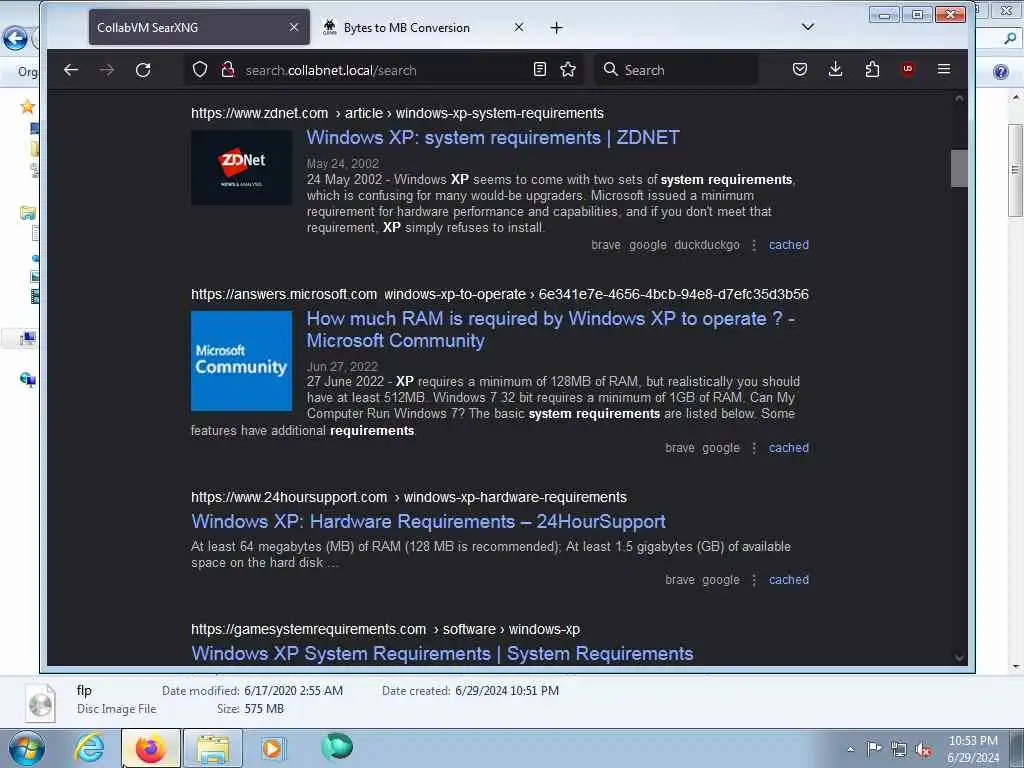1024x768 pixels.
Task: Open Windows Explorer taskbar button
Action: pyautogui.click(x=213, y=748)
